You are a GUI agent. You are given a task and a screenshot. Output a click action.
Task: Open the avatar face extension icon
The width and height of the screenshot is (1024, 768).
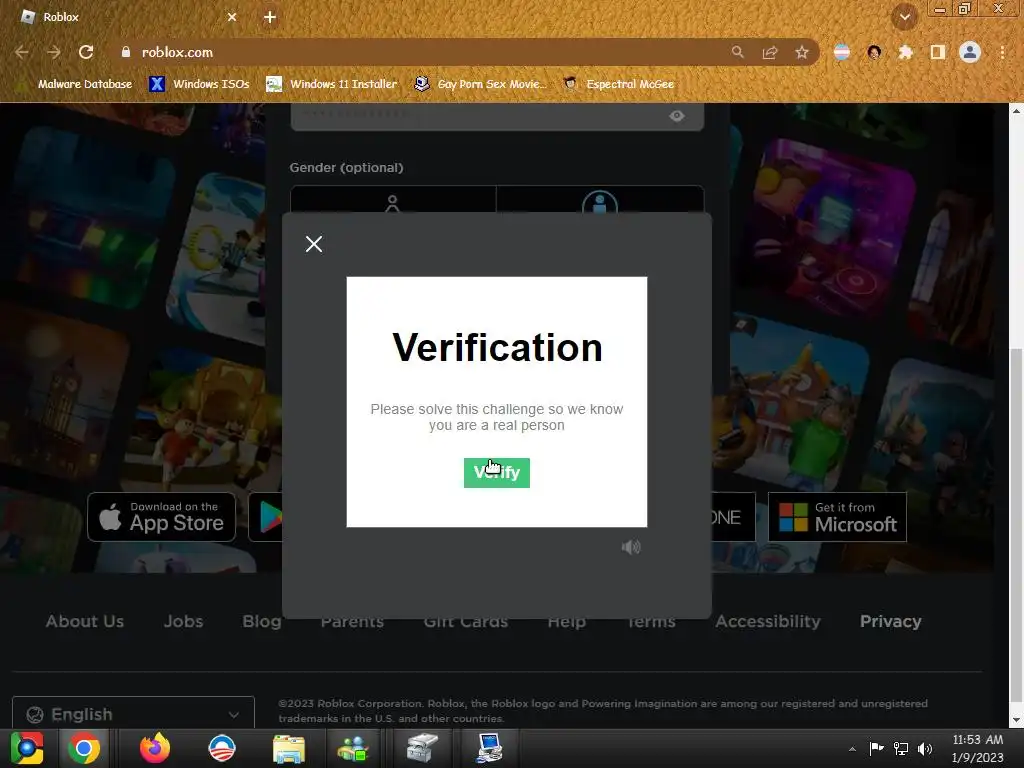click(x=874, y=52)
